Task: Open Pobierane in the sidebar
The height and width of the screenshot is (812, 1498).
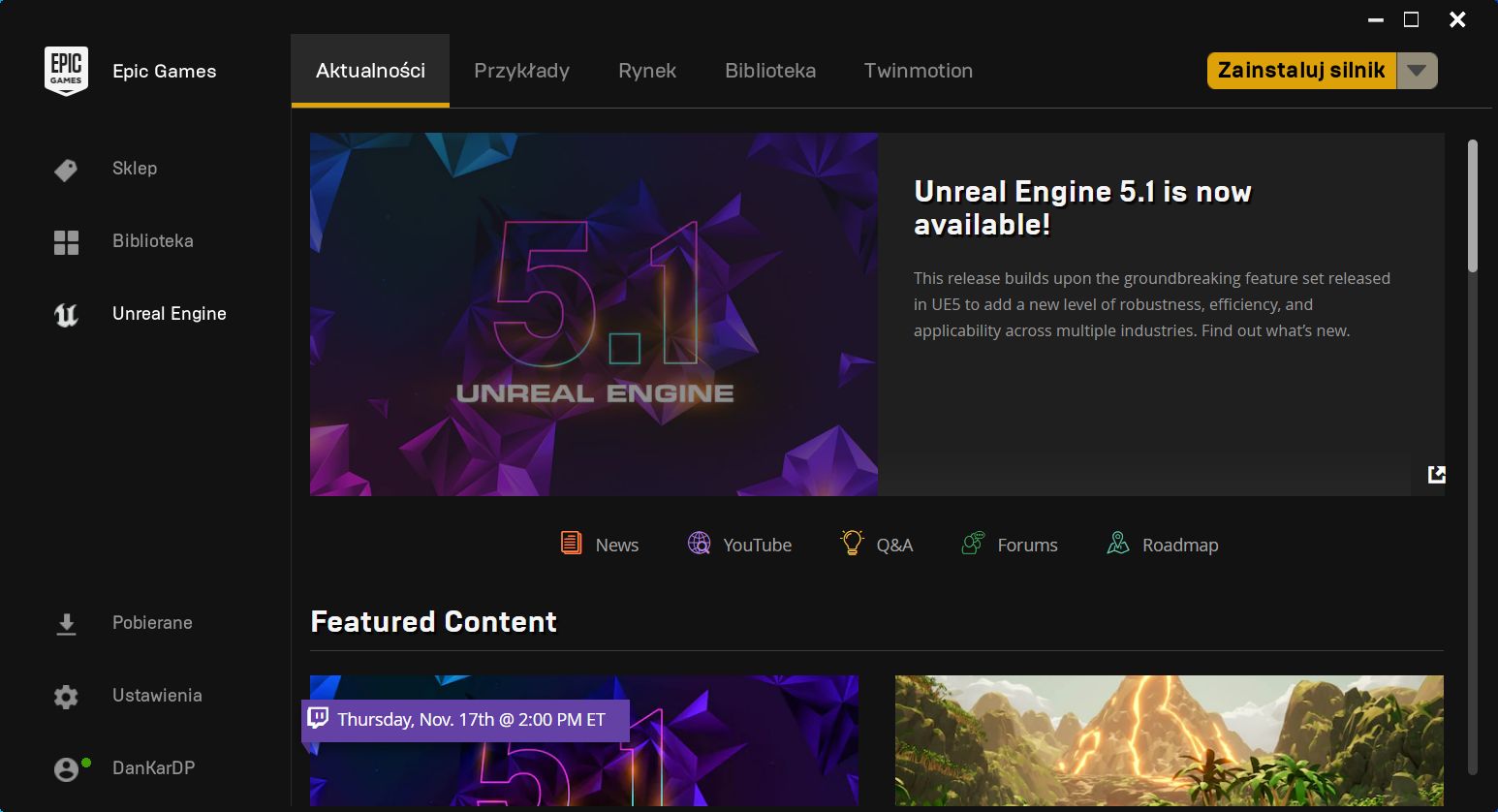Action: click(x=152, y=623)
